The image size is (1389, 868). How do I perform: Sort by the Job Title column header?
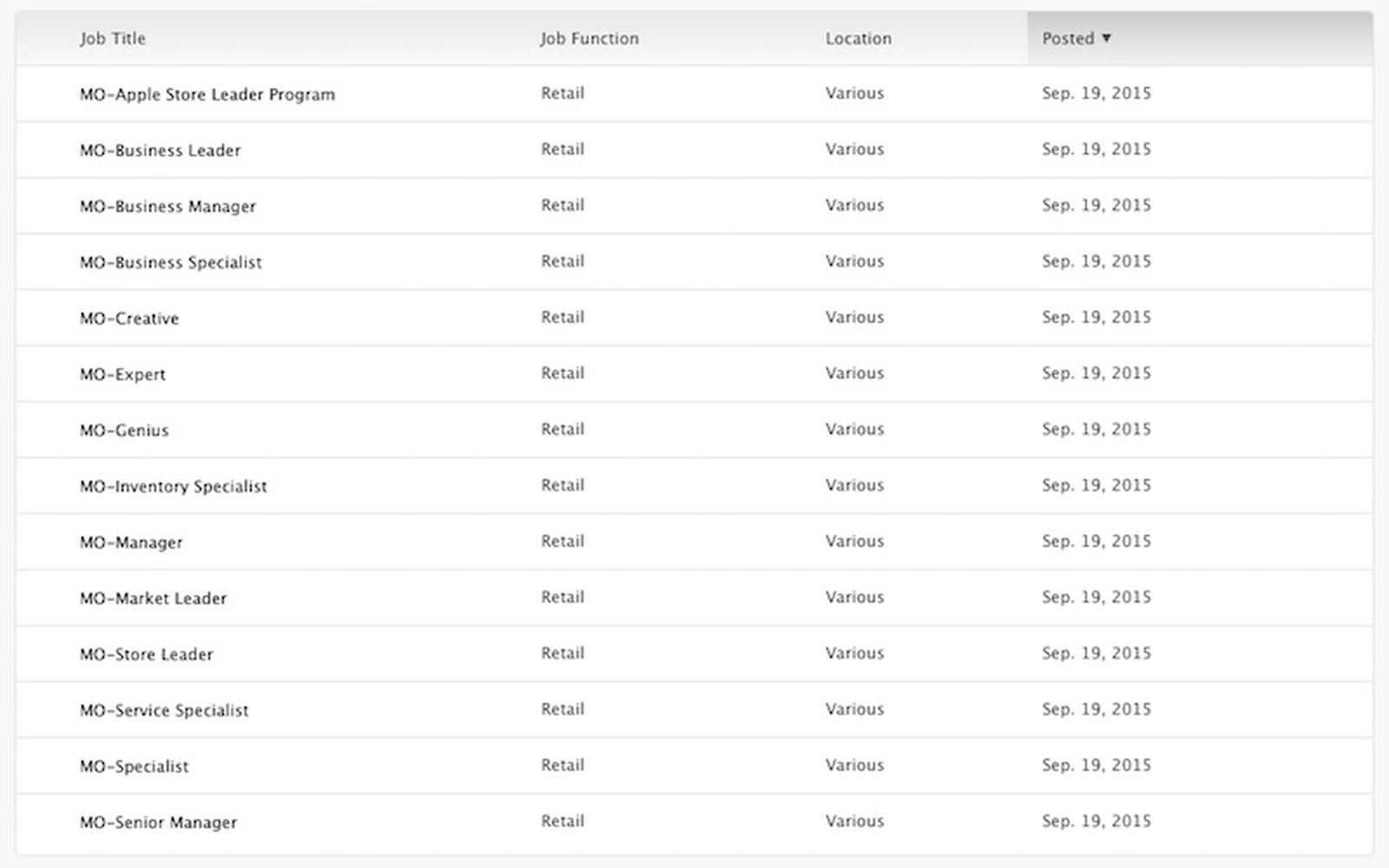click(113, 38)
